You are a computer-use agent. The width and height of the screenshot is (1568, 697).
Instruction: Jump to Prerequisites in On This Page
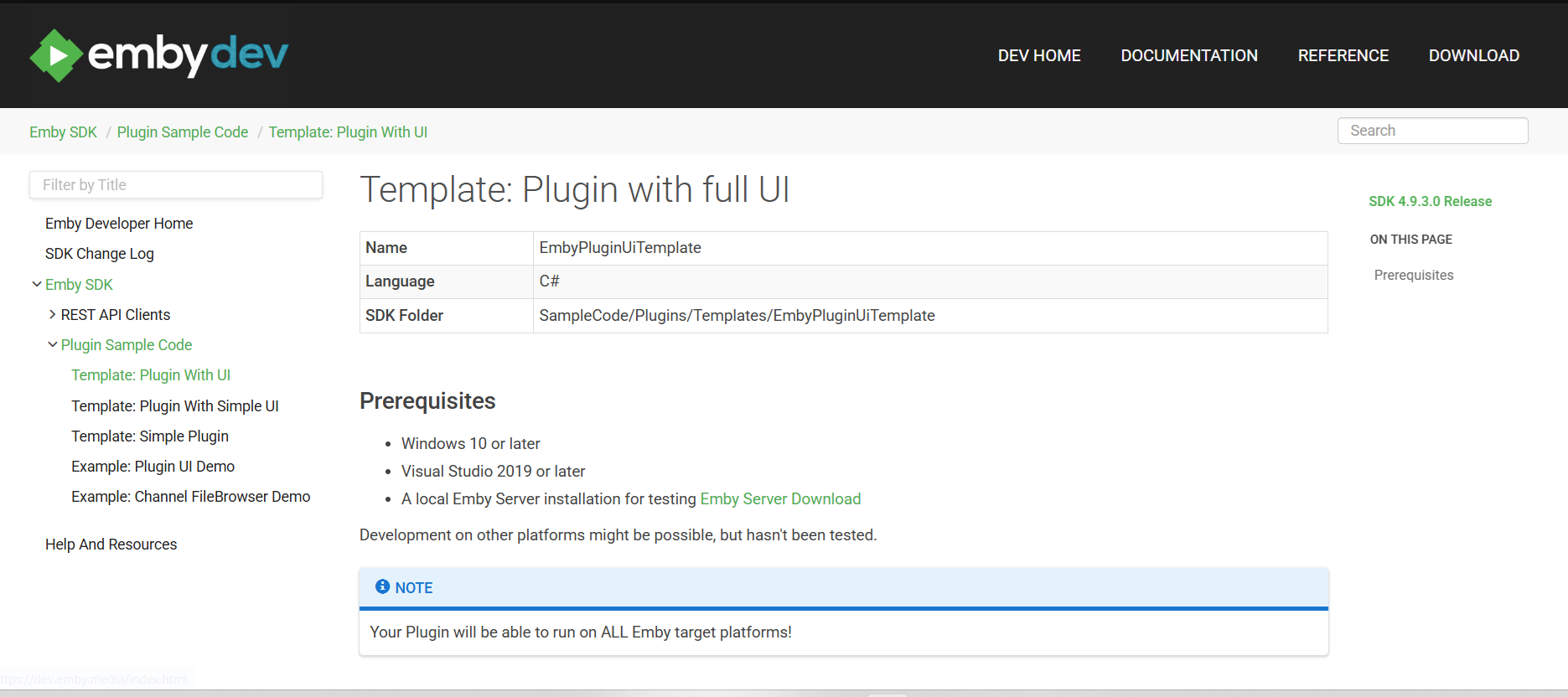[x=1413, y=275]
